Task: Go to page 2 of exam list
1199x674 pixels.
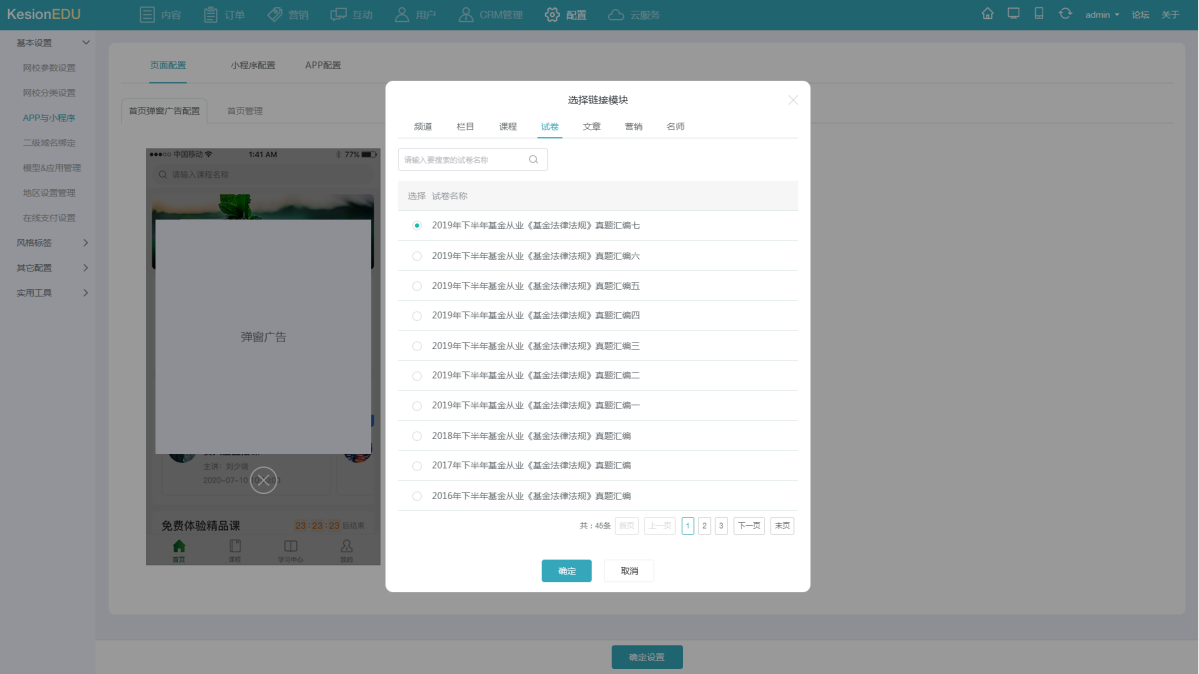Action: click(704, 526)
